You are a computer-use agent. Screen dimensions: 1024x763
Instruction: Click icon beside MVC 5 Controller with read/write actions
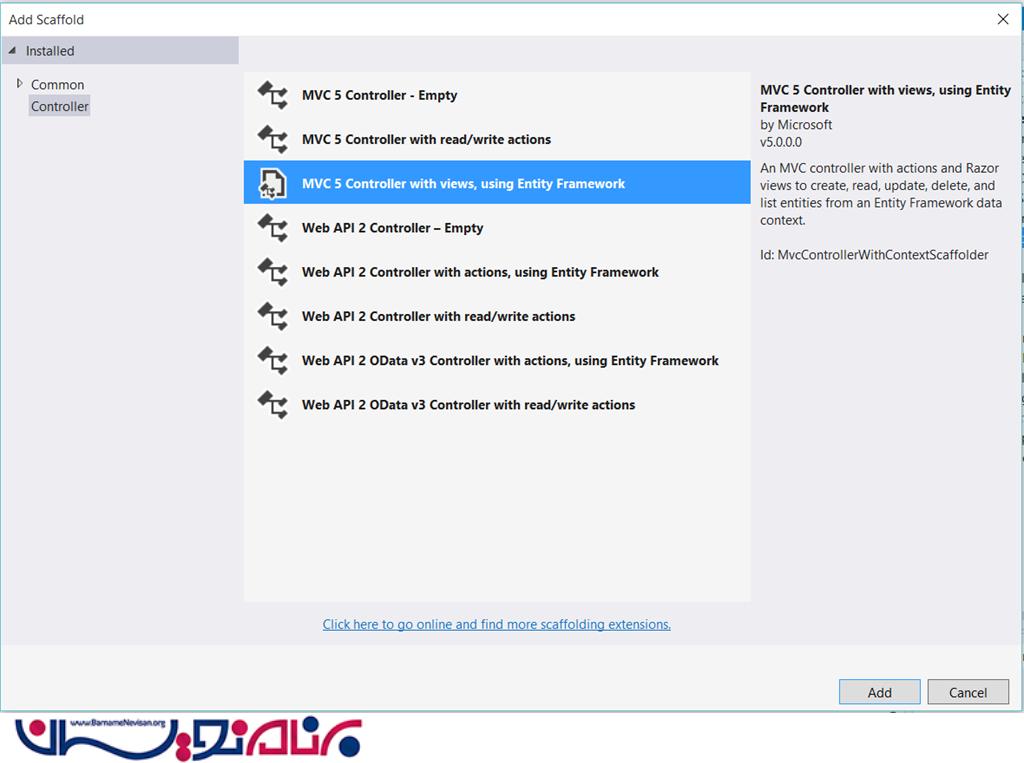pos(272,139)
